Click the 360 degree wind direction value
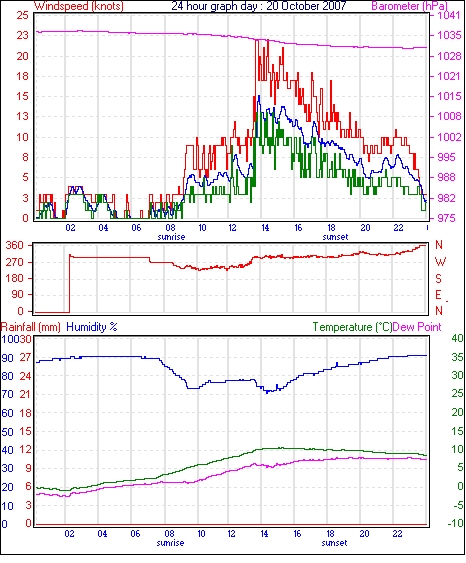The height and width of the screenshot is (563, 466). (x=15, y=246)
